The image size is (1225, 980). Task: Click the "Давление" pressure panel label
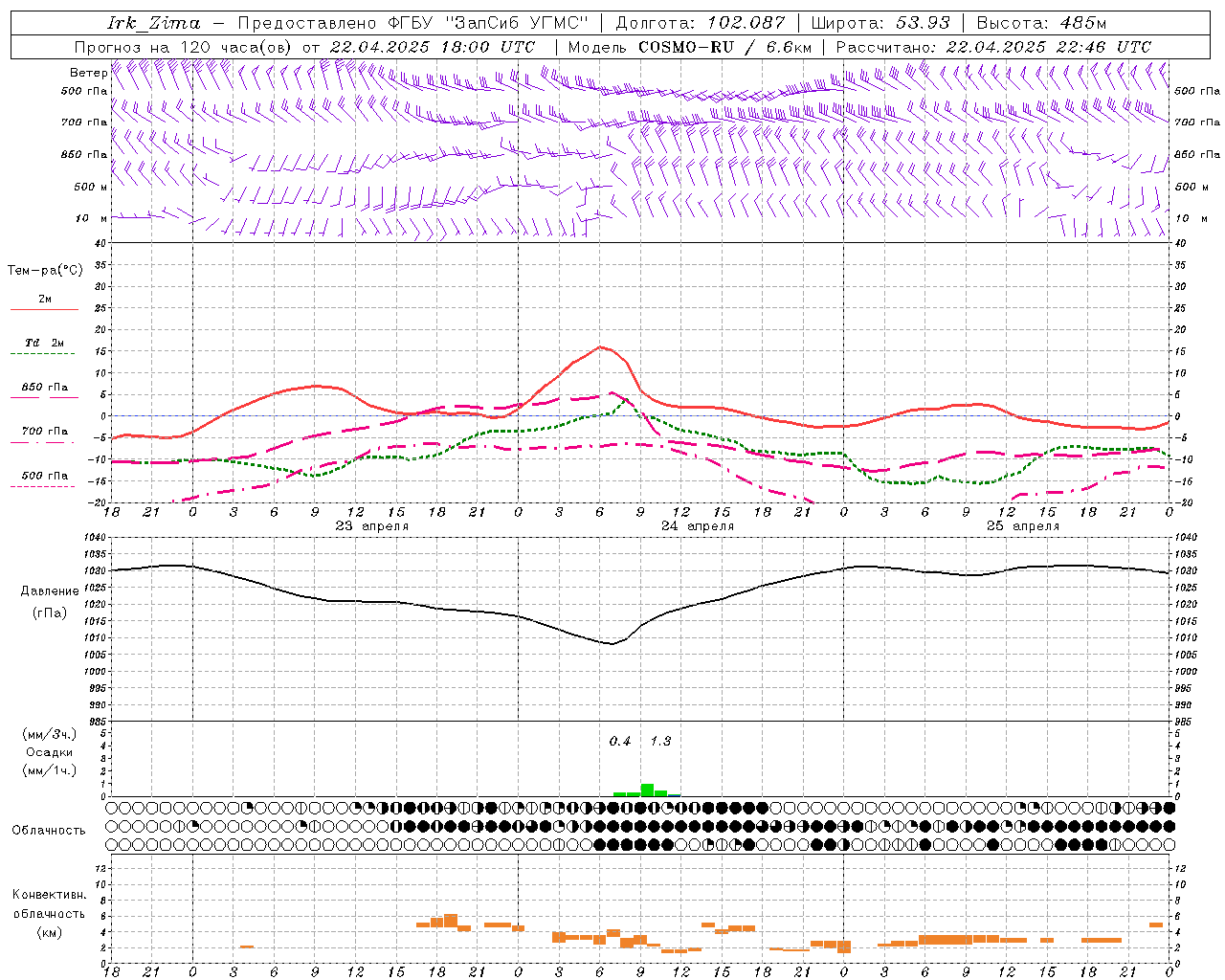click(x=50, y=591)
